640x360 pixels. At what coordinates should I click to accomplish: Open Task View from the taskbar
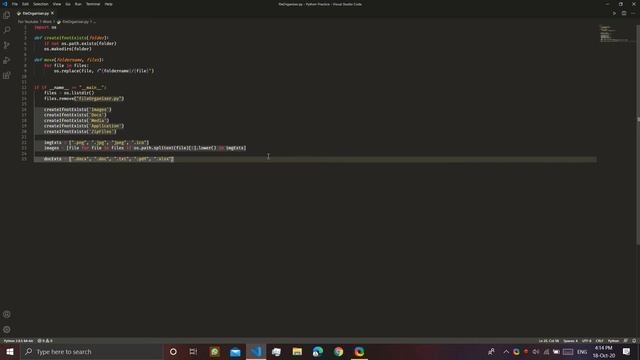pos(193,351)
